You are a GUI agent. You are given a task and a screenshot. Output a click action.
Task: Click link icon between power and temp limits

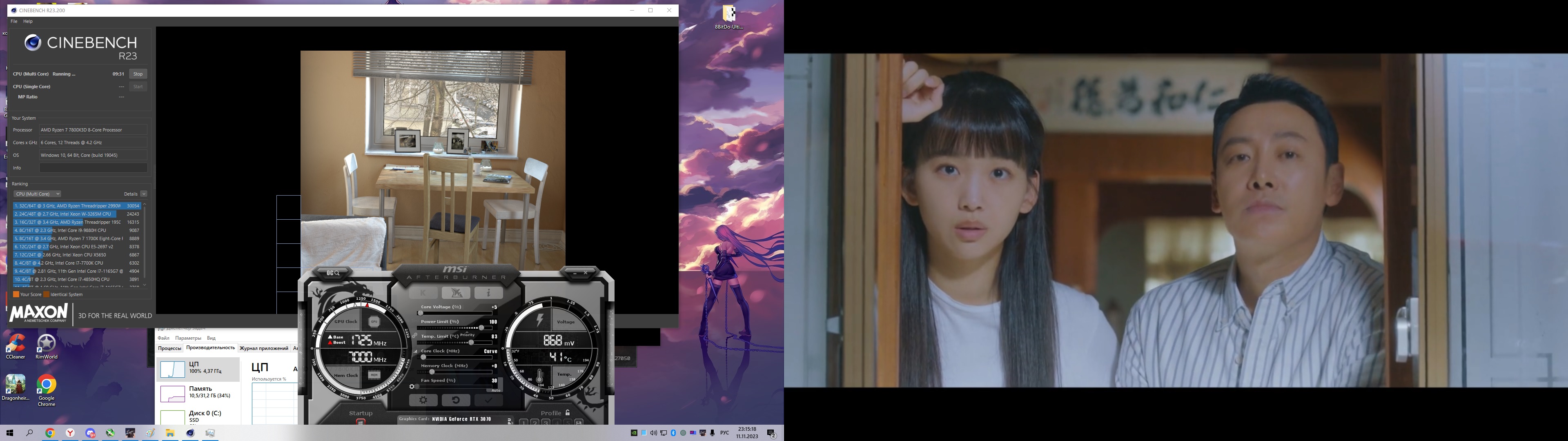coord(414,336)
